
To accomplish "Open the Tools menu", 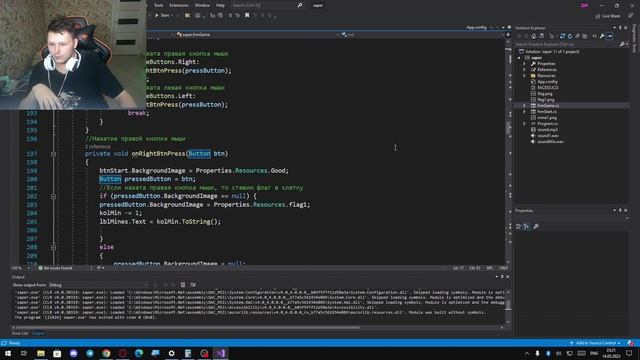I will 158,5.
